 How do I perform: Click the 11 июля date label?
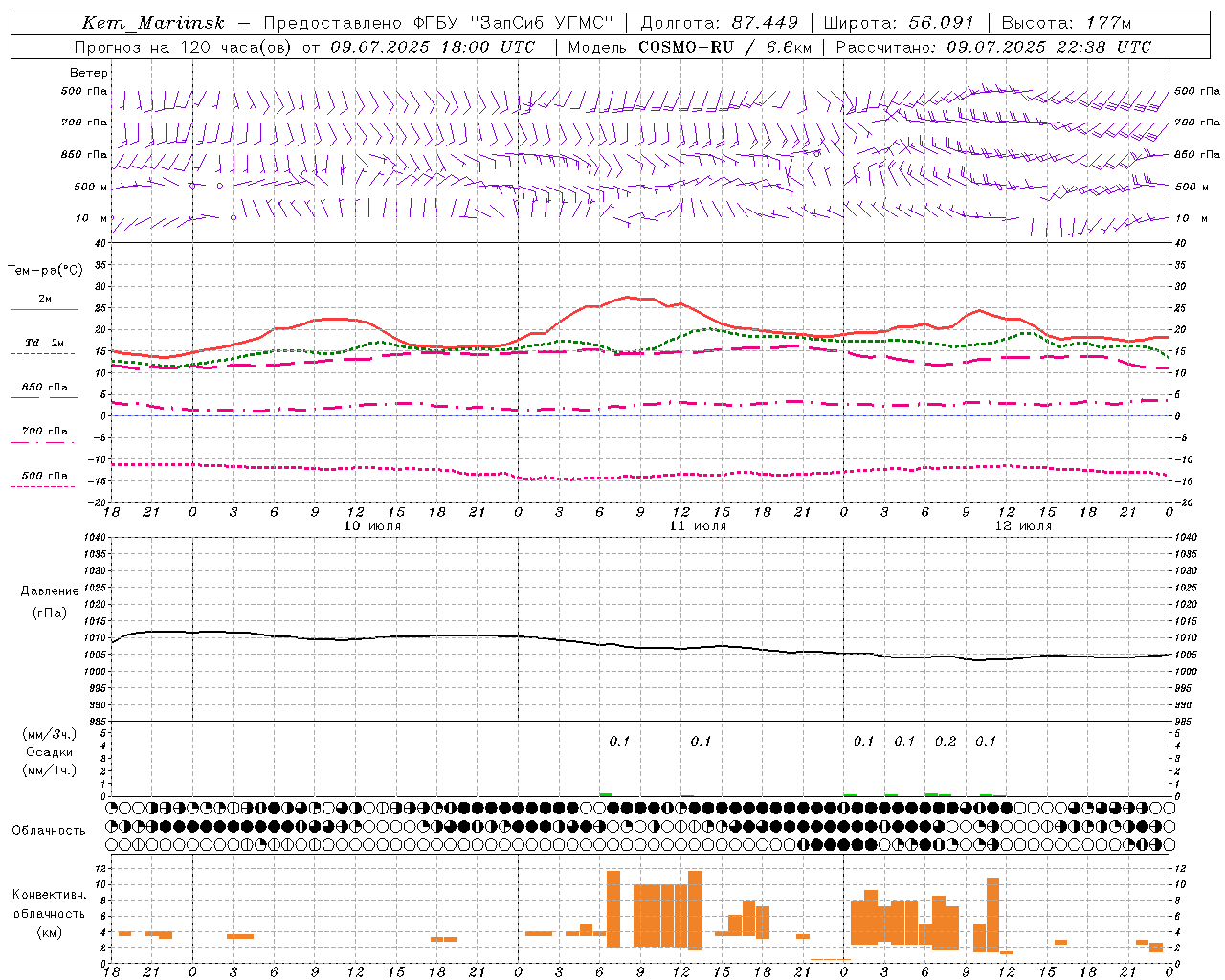point(698,526)
